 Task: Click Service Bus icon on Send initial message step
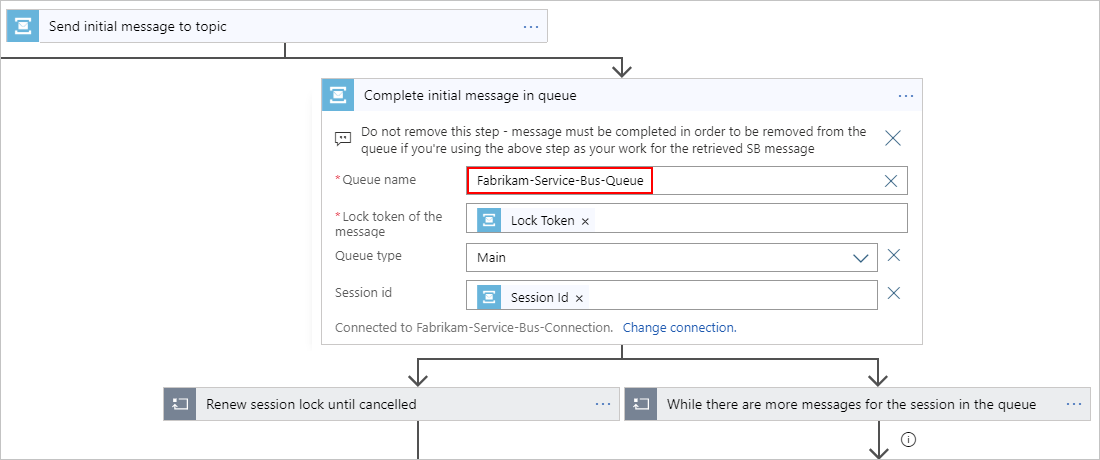(x=23, y=27)
